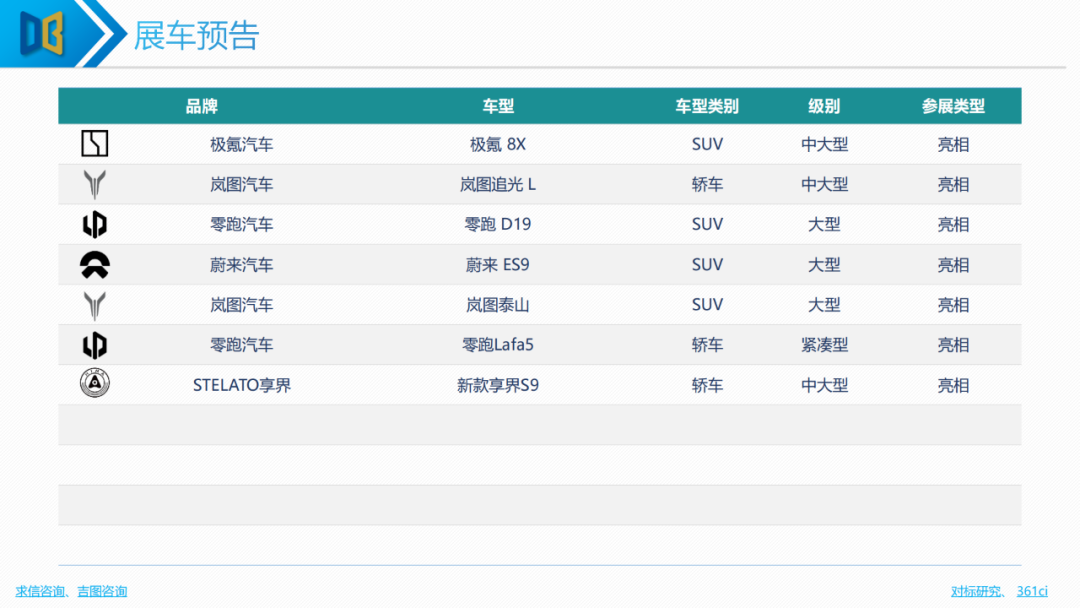Screen dimensions: 1080x608
Task: Click the 紧凑型 level cell
Action: pos(824,345)
